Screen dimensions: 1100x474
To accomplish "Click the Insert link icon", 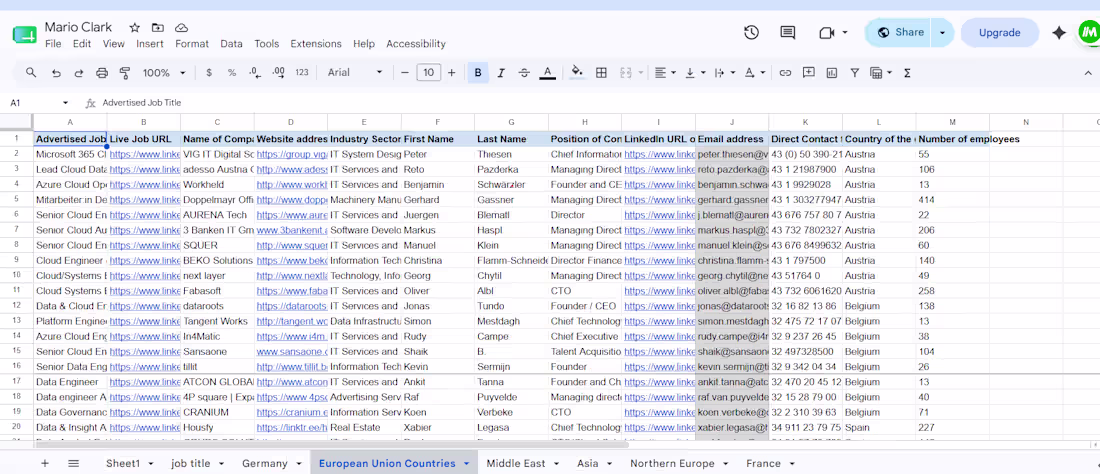I will click(786, 72).
